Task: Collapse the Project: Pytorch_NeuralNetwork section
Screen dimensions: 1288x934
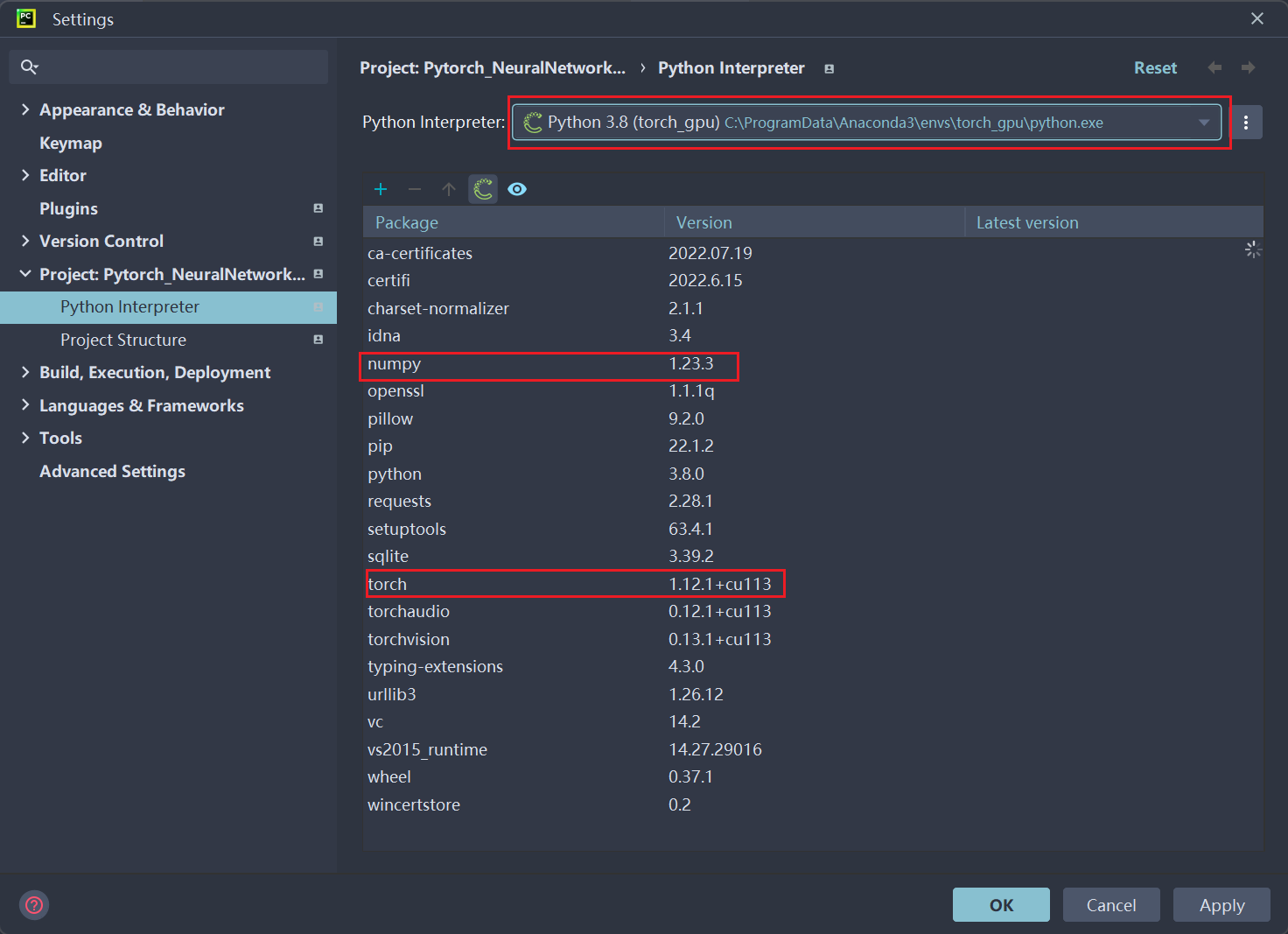Action: (x=25, y=274)
